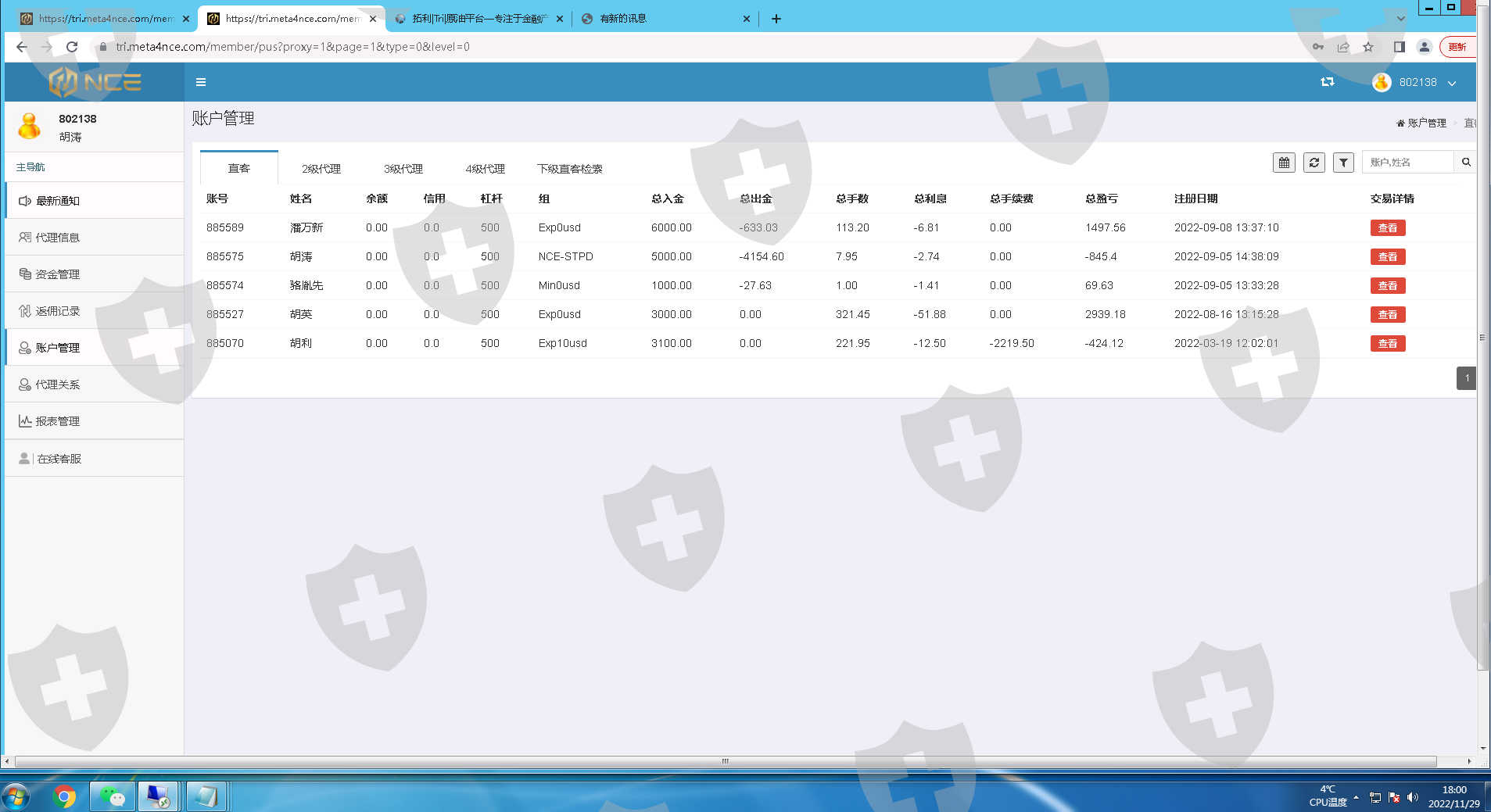The image size is (1491, 812).
Task: Expand the 802138 user dropdown
Action: tap(1417, 83)
